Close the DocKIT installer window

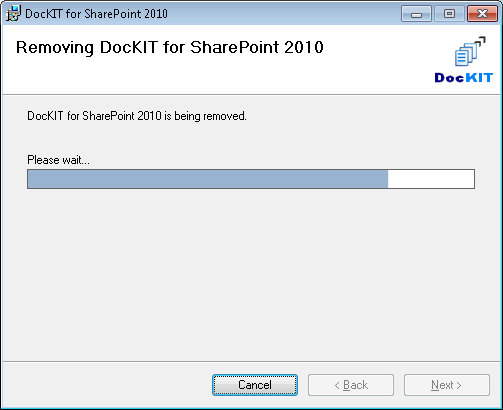click(482, 14)
